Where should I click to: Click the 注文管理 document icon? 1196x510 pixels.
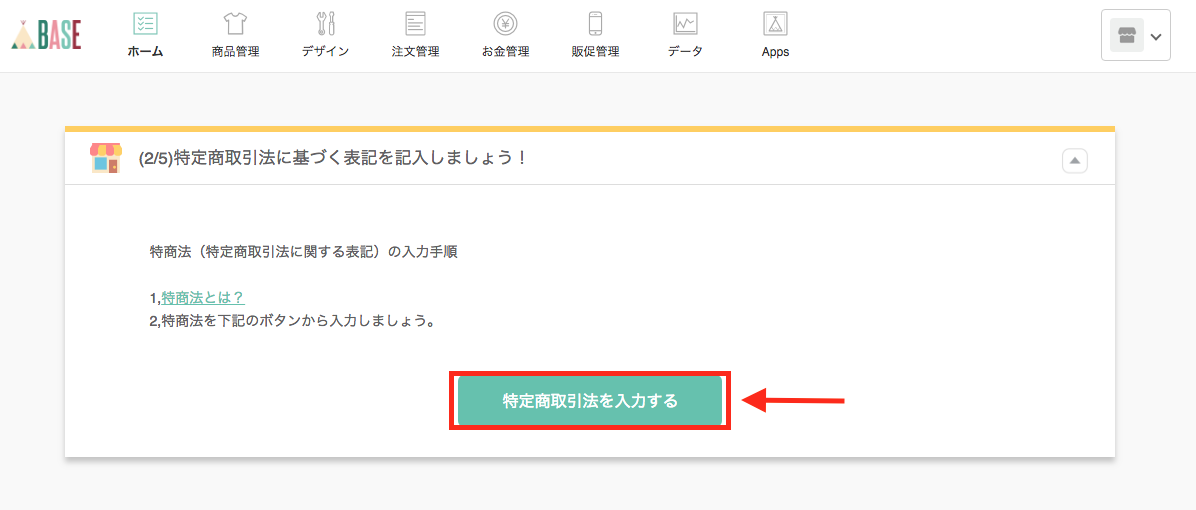point(415,24)
